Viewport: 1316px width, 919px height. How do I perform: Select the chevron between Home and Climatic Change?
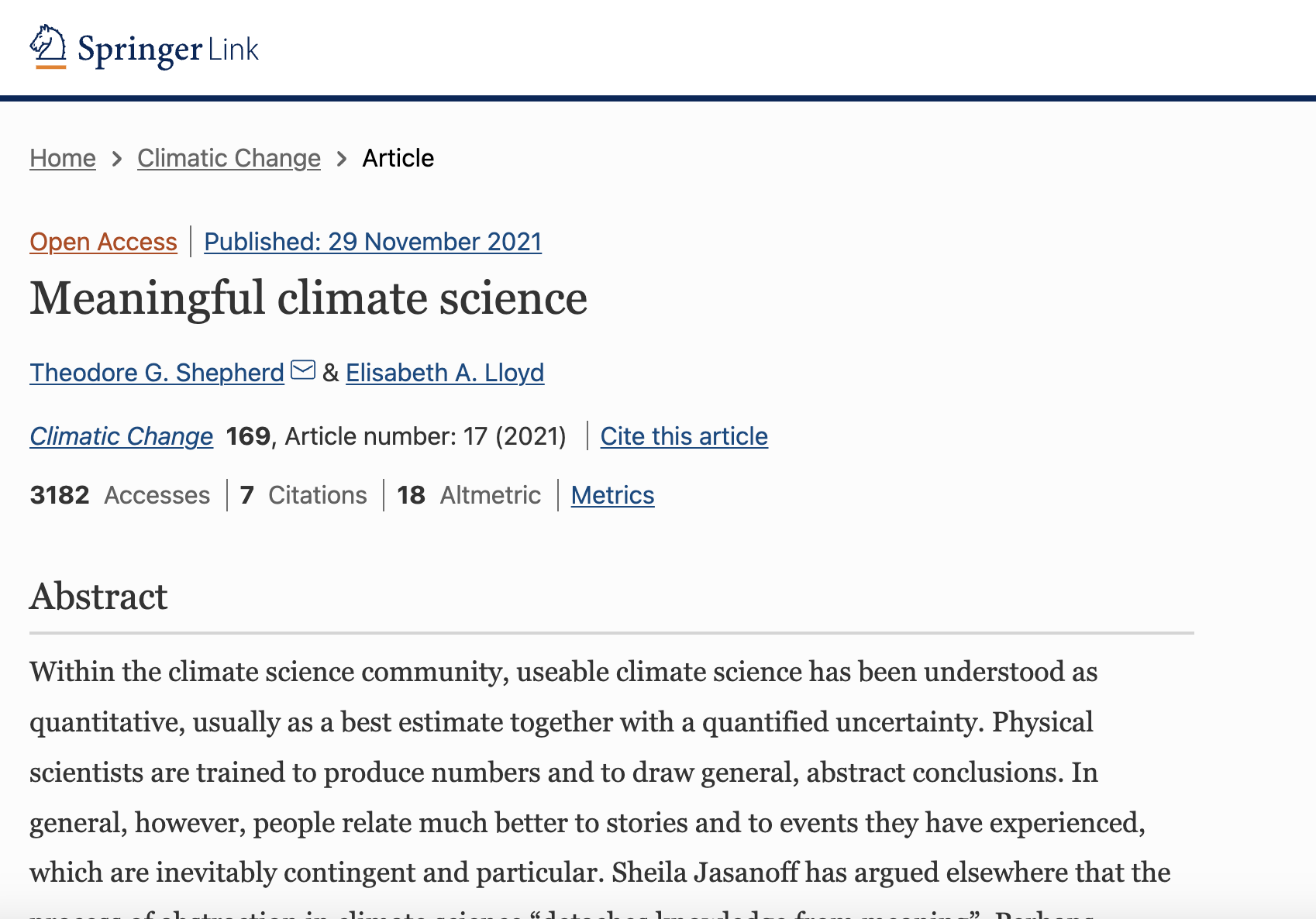click(116, 159)
